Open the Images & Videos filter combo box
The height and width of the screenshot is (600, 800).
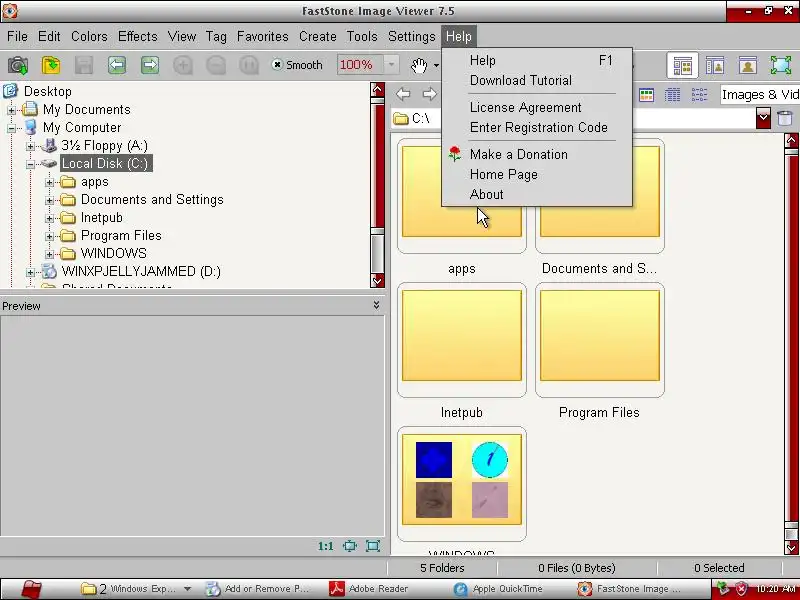pyautogui.click(x=760, y=95)
